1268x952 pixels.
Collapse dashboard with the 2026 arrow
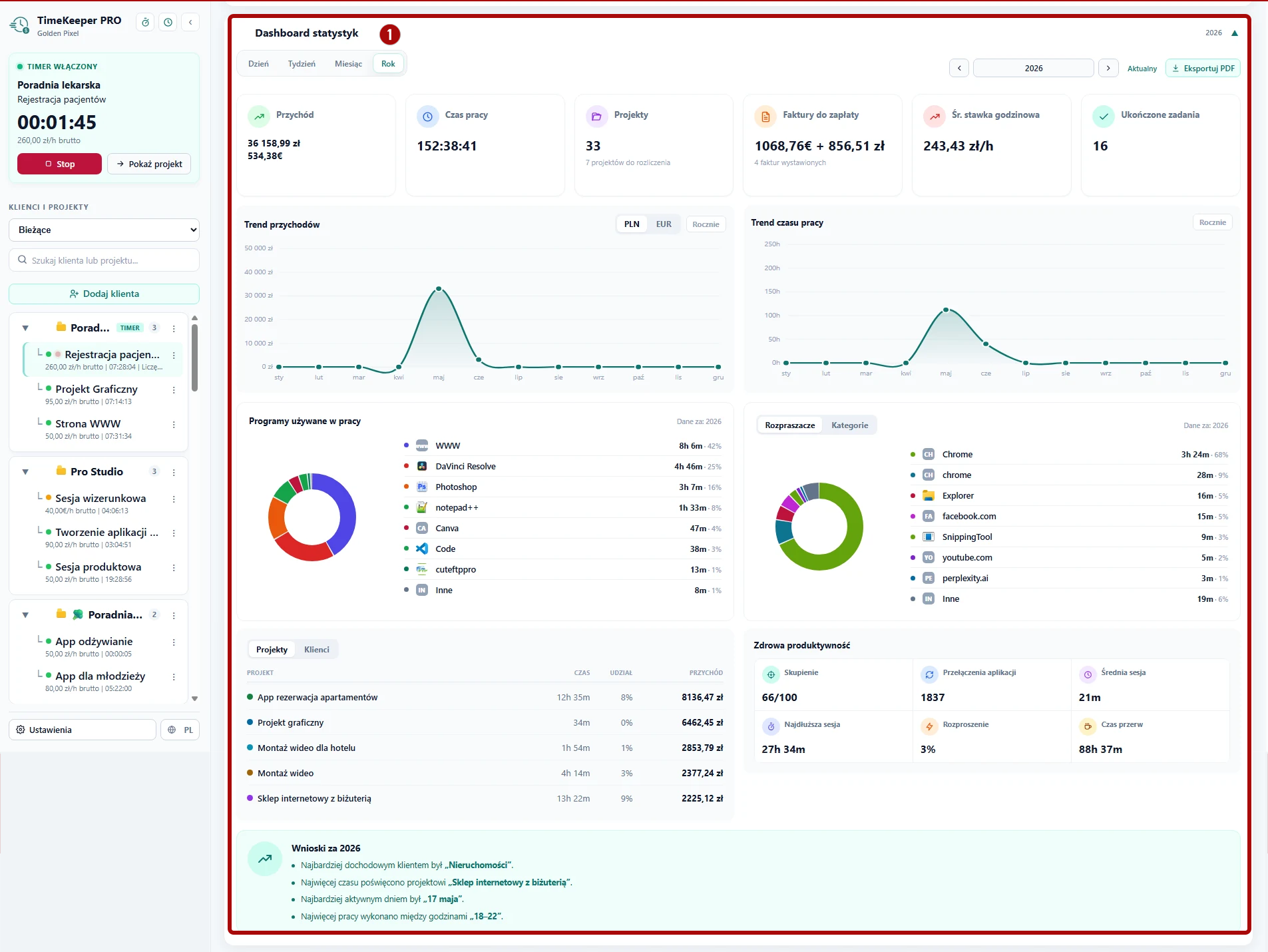pos(1235,33)
